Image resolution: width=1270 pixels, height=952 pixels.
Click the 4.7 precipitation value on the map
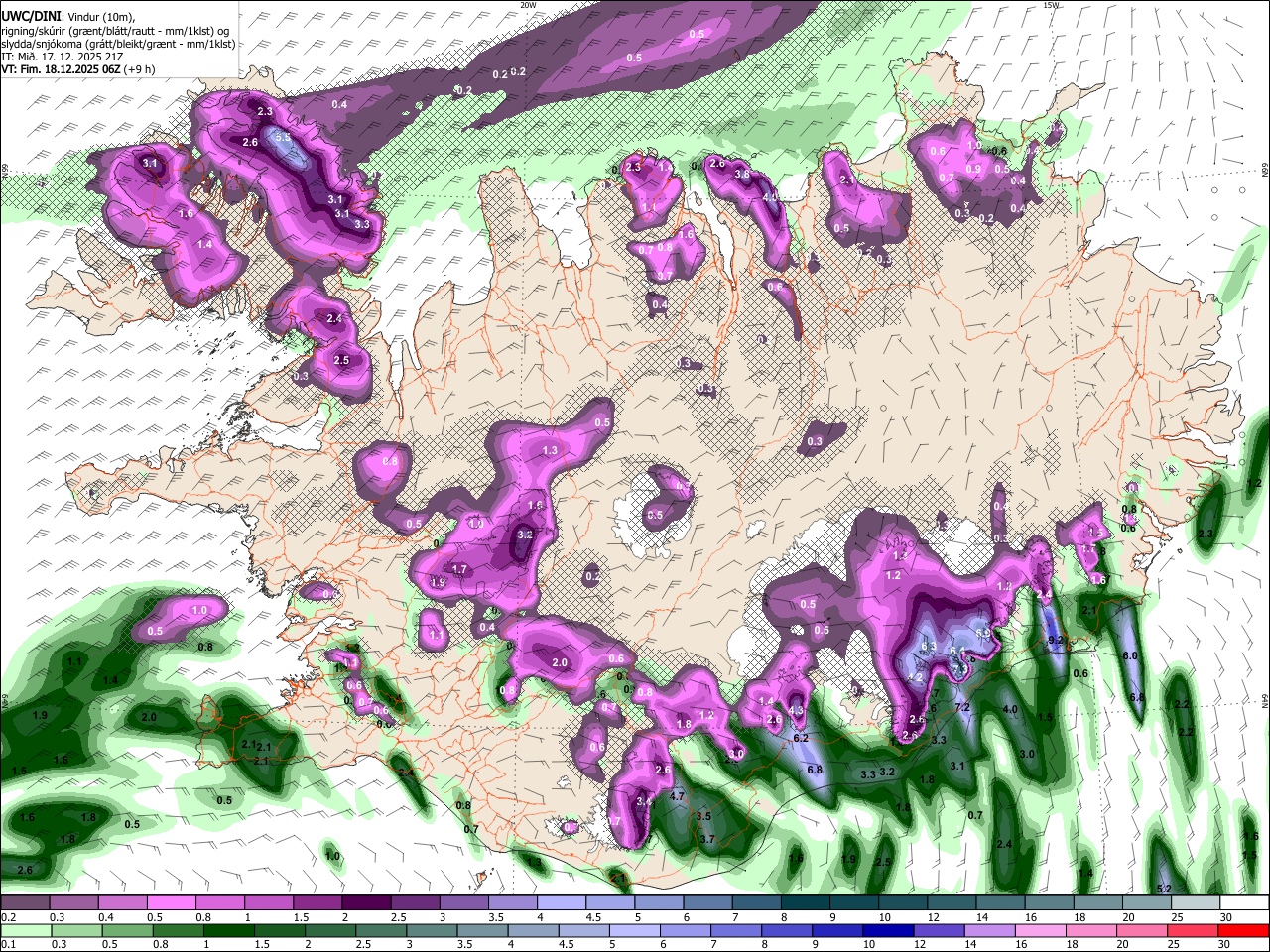coord(679,796)
